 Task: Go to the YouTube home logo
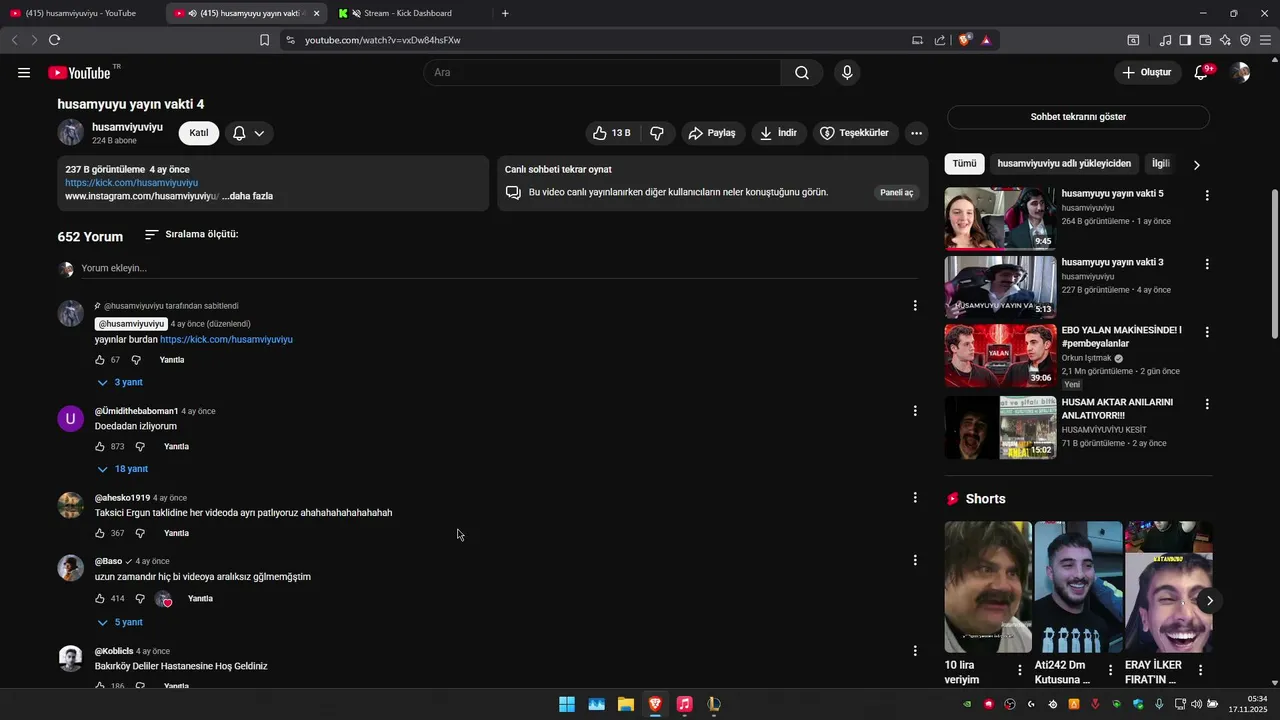78,72
